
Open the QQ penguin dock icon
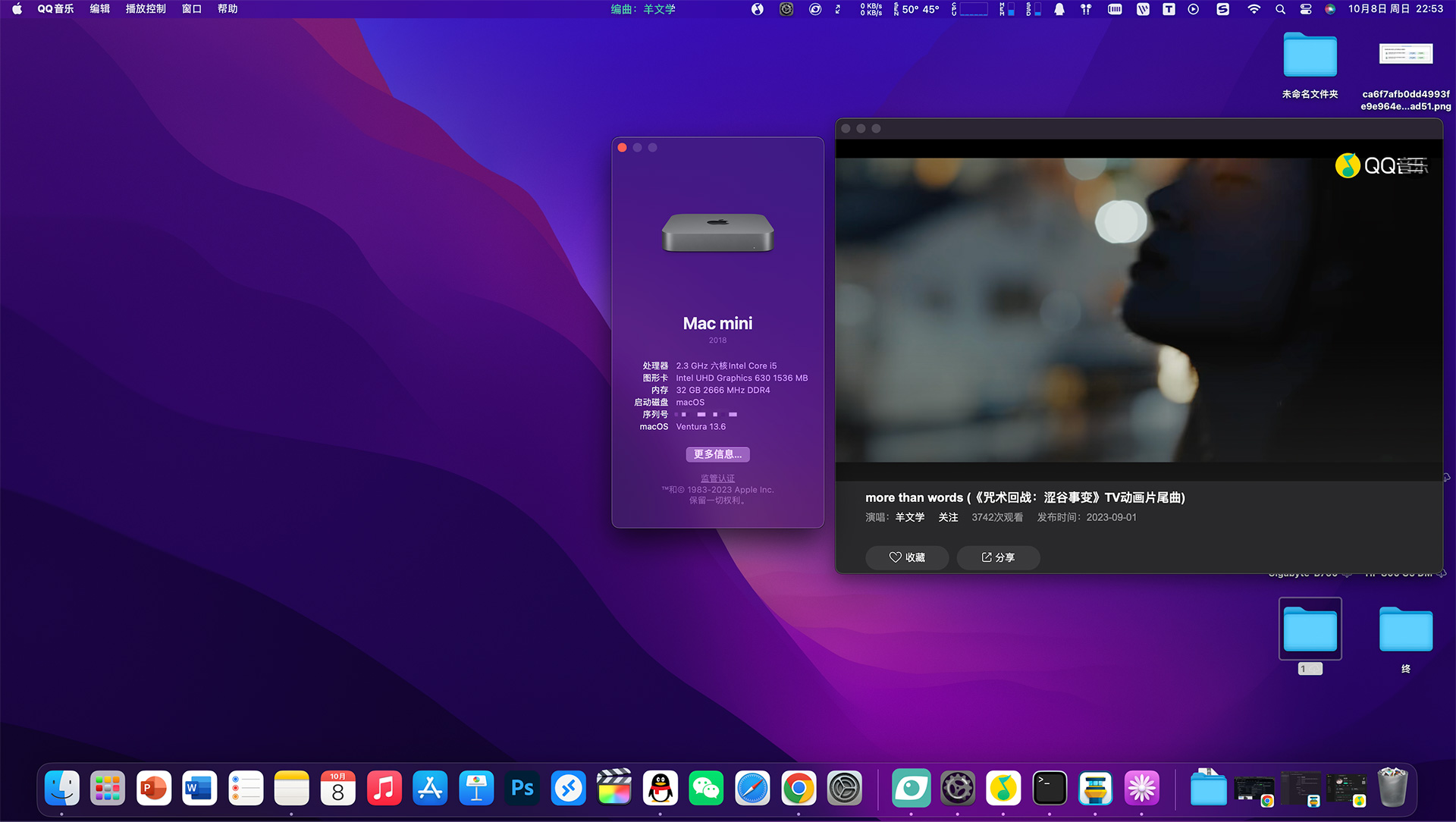(x=661, y=789)
